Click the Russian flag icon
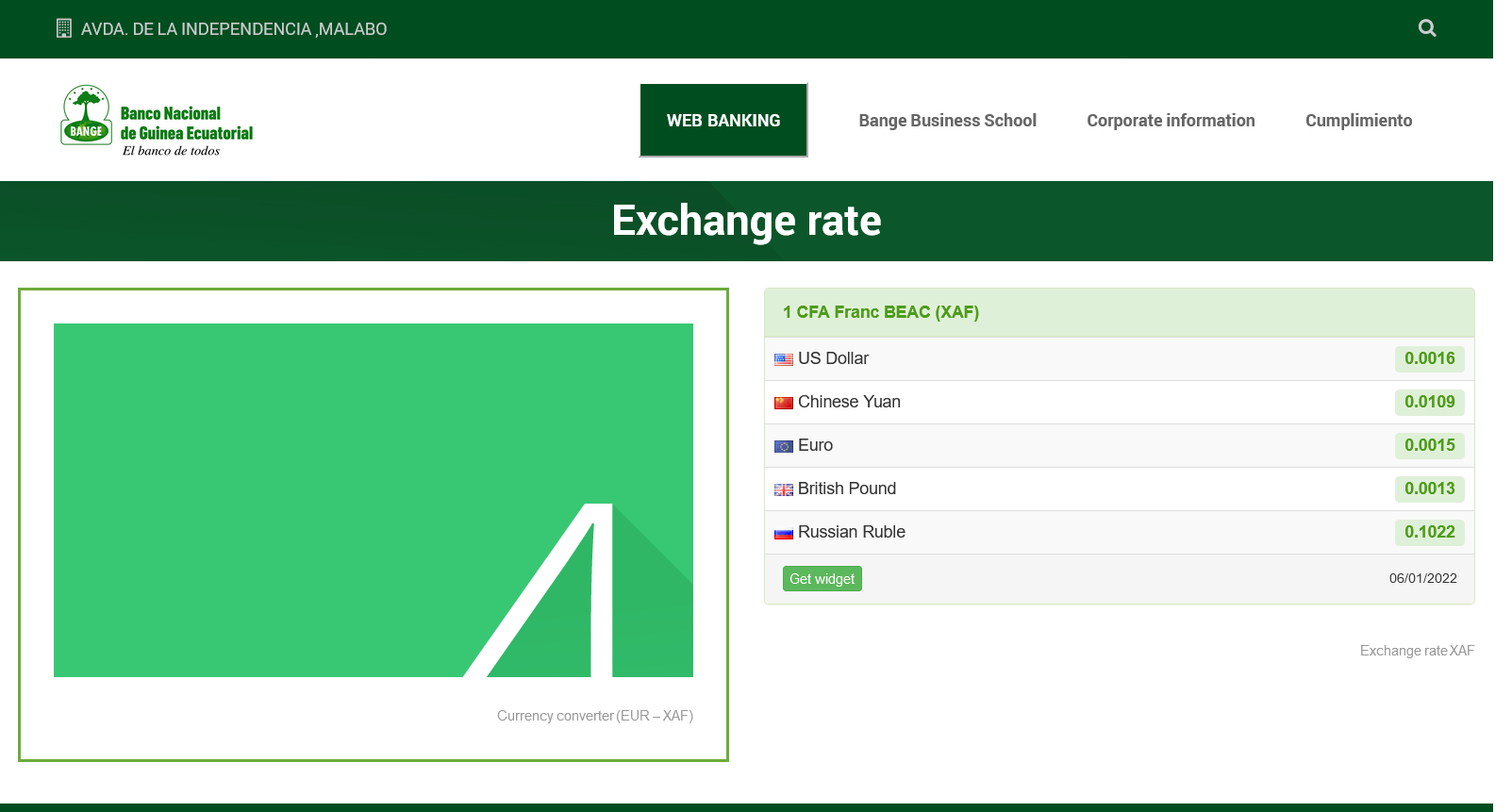1512x812 pixels. pos(783,533)
